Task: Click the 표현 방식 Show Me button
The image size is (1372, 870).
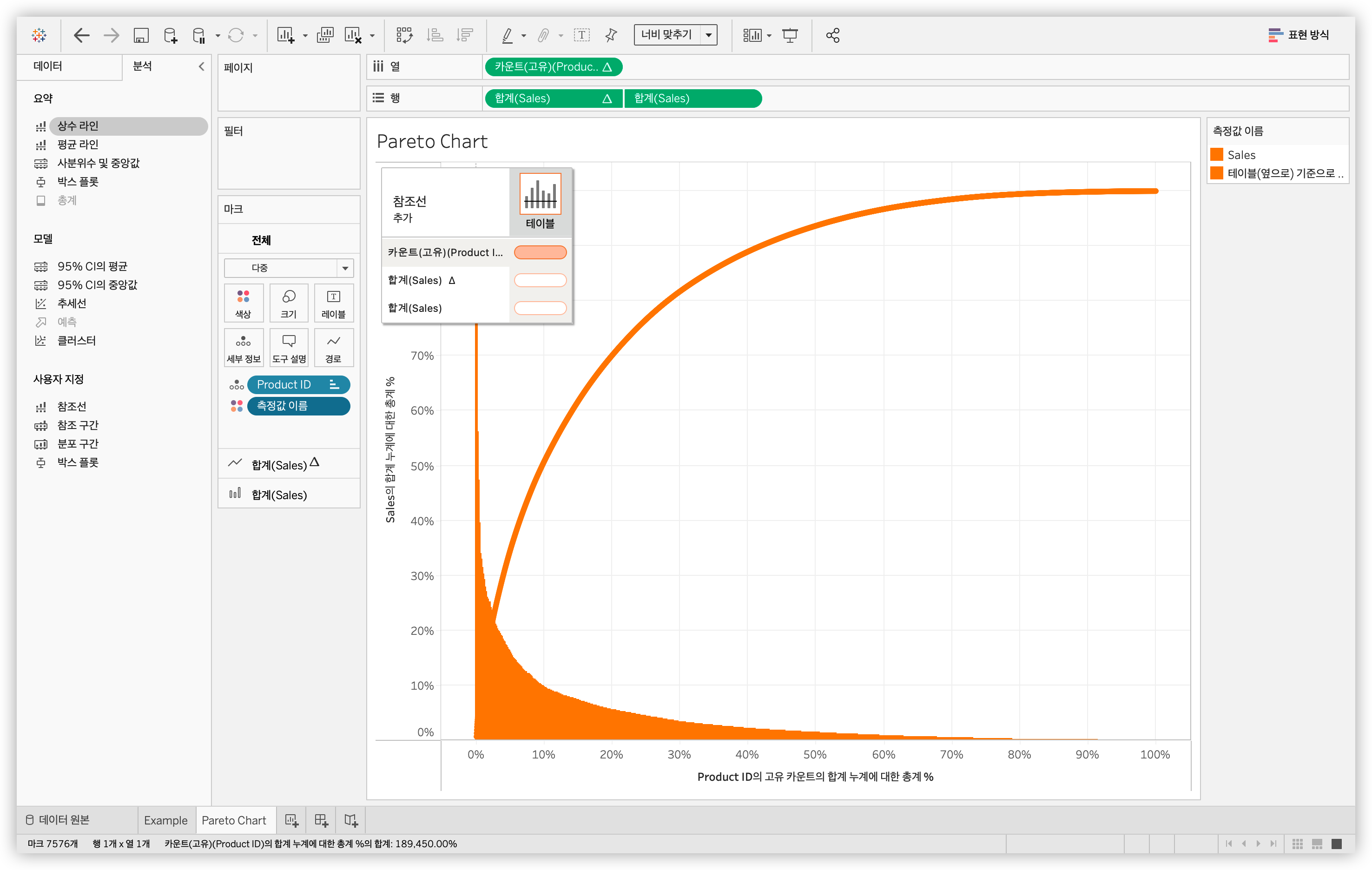Action: pyautogui.click(x=1299, y=35)
